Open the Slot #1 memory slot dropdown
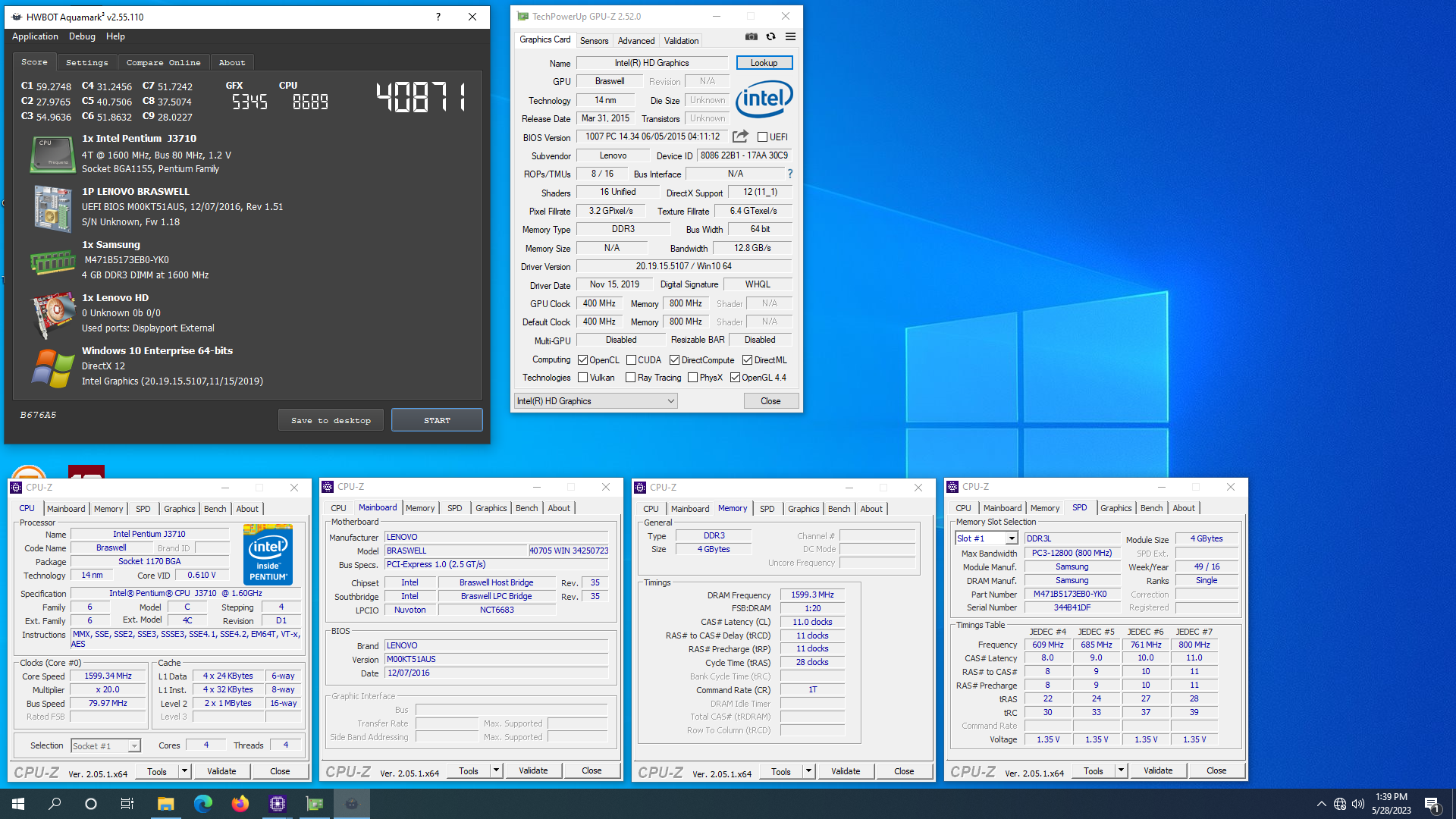 tap(986, 538)
